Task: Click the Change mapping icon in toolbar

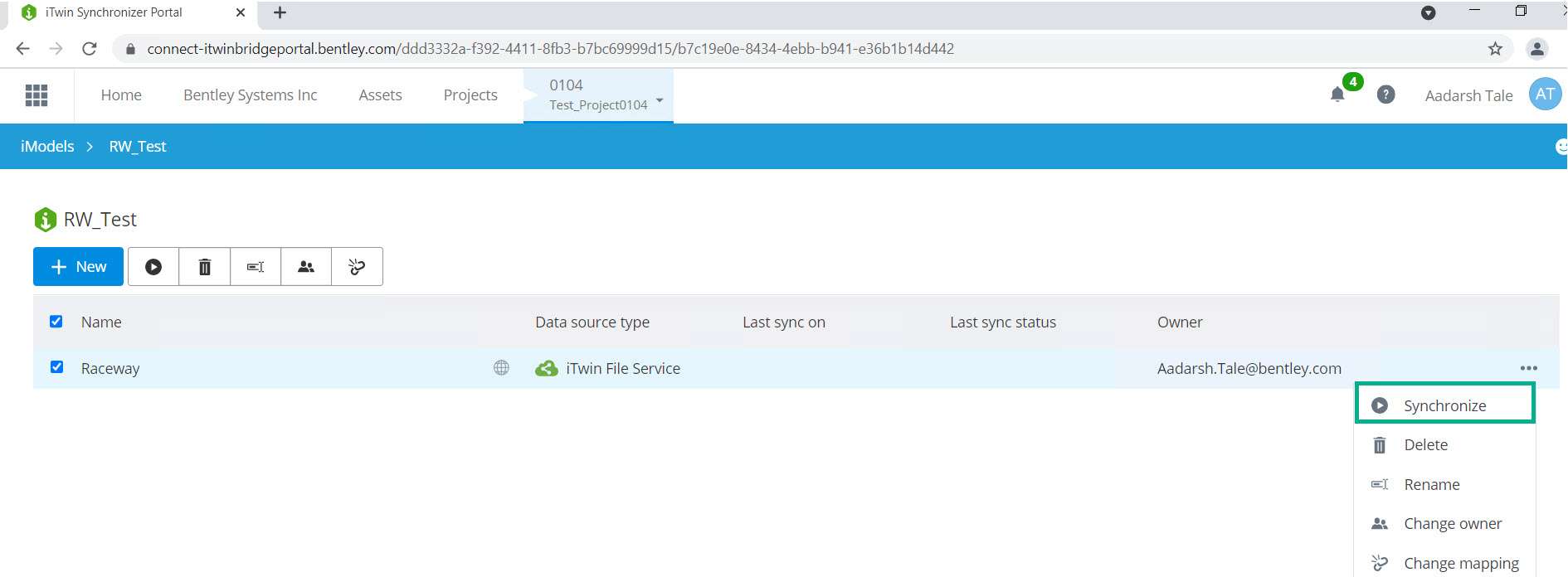Action: point(358,267)
